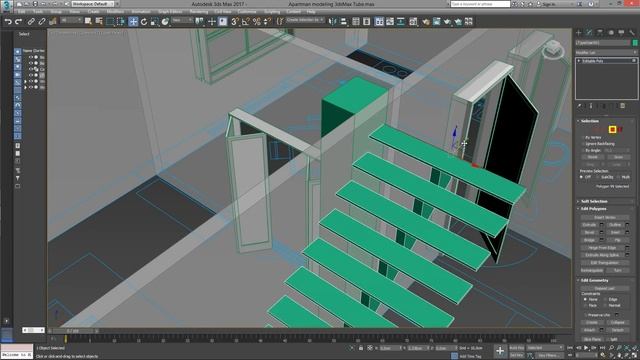Open the Create Selection Set dropdown
The image size is (640, 360).
pyautogui.click(x=305, y=20)
